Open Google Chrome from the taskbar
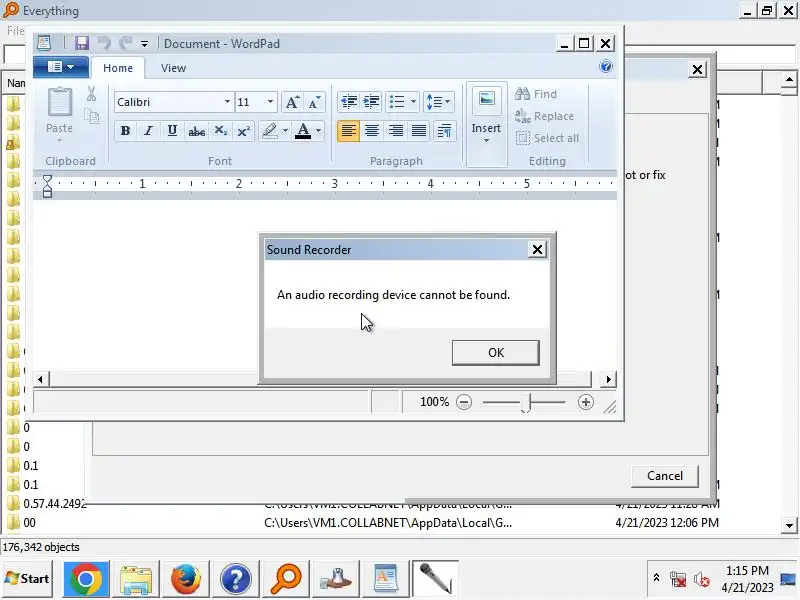800x600 pixels. 86,579
